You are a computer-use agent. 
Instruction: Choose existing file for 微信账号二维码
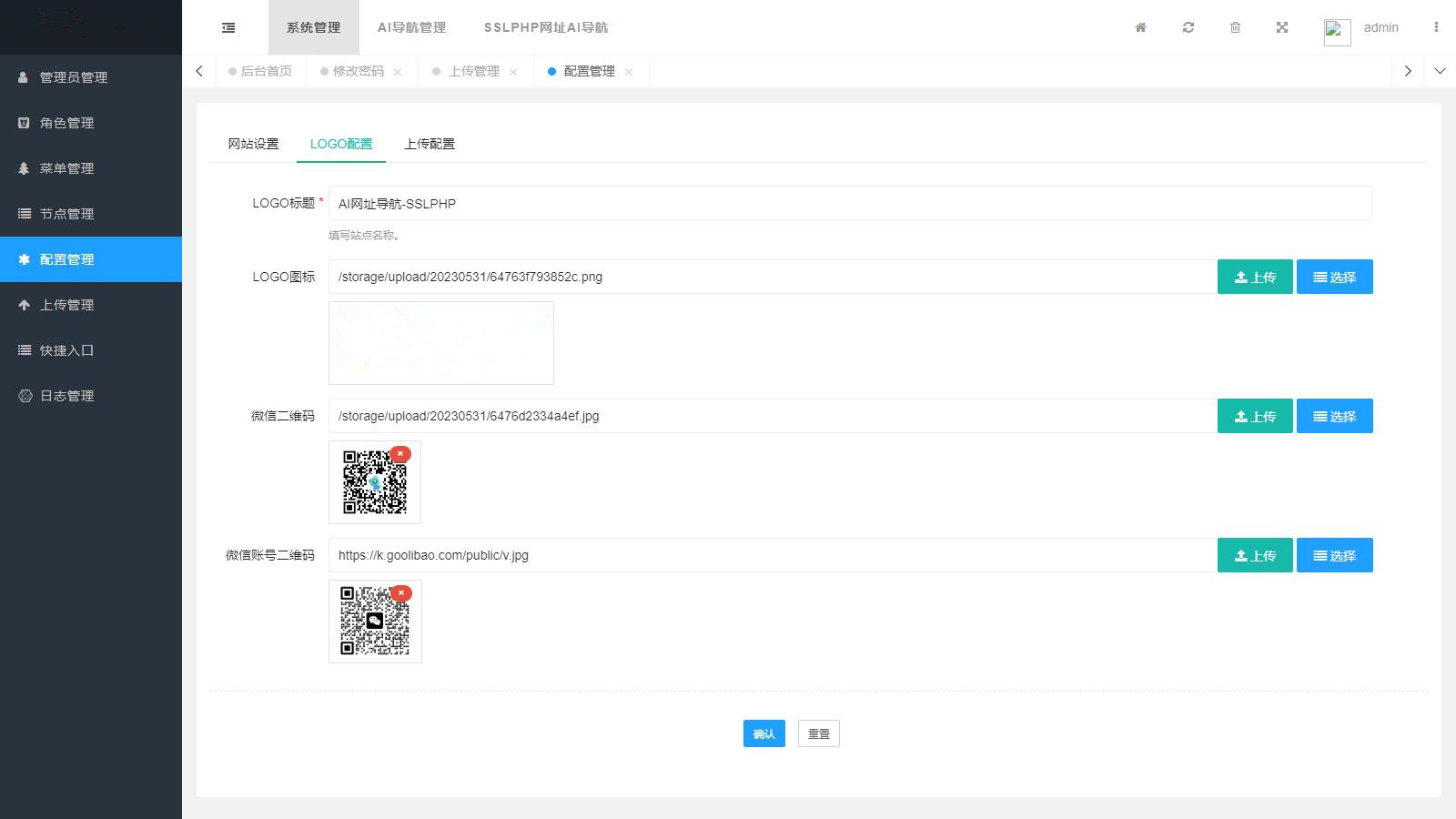pos(1334,555)
